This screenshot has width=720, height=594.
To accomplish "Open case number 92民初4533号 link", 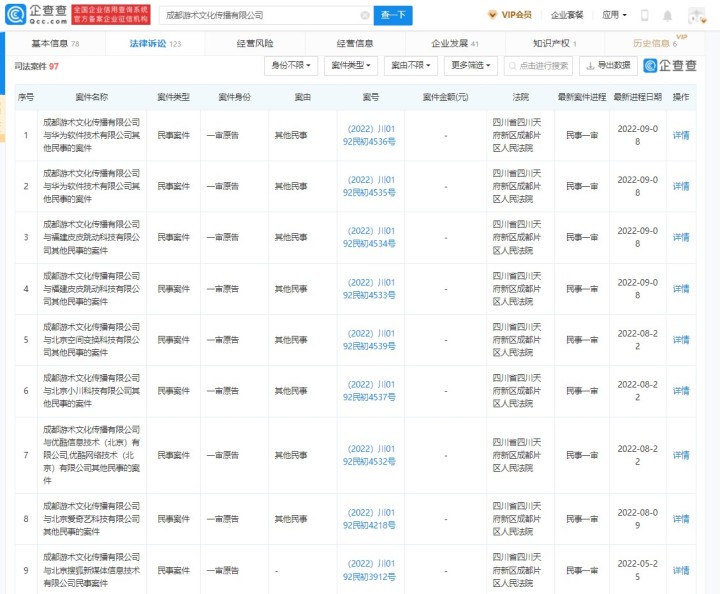I will pyautogui.click(x=369, y=289).
